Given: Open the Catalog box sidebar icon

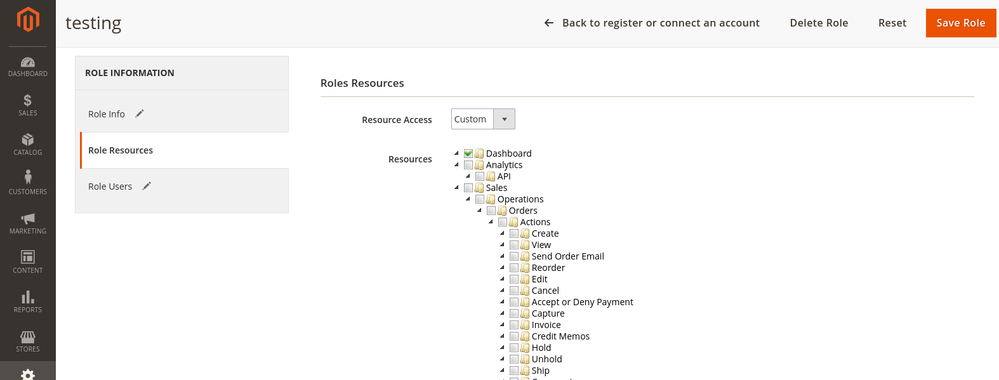Looking at the screenshot, I should (x=28, y=140).
